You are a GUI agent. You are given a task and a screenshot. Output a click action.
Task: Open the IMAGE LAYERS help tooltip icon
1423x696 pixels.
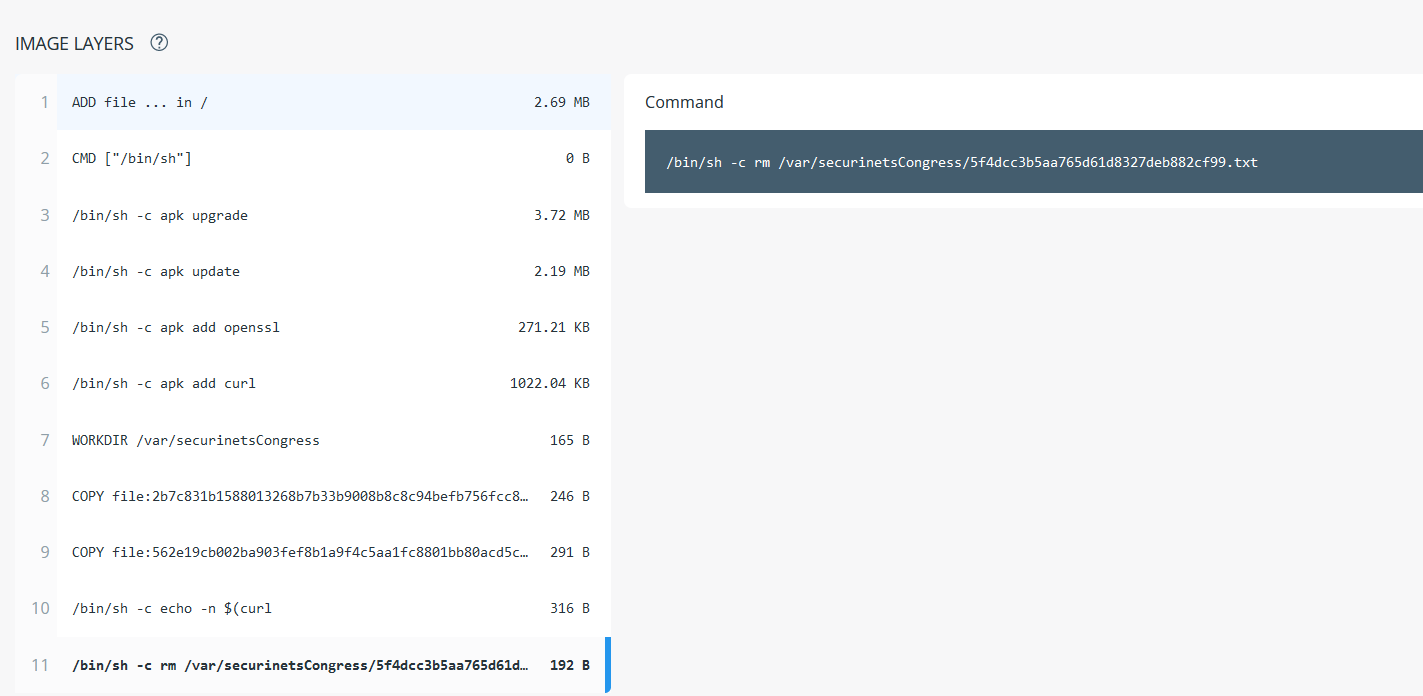(x=159, y=43)
